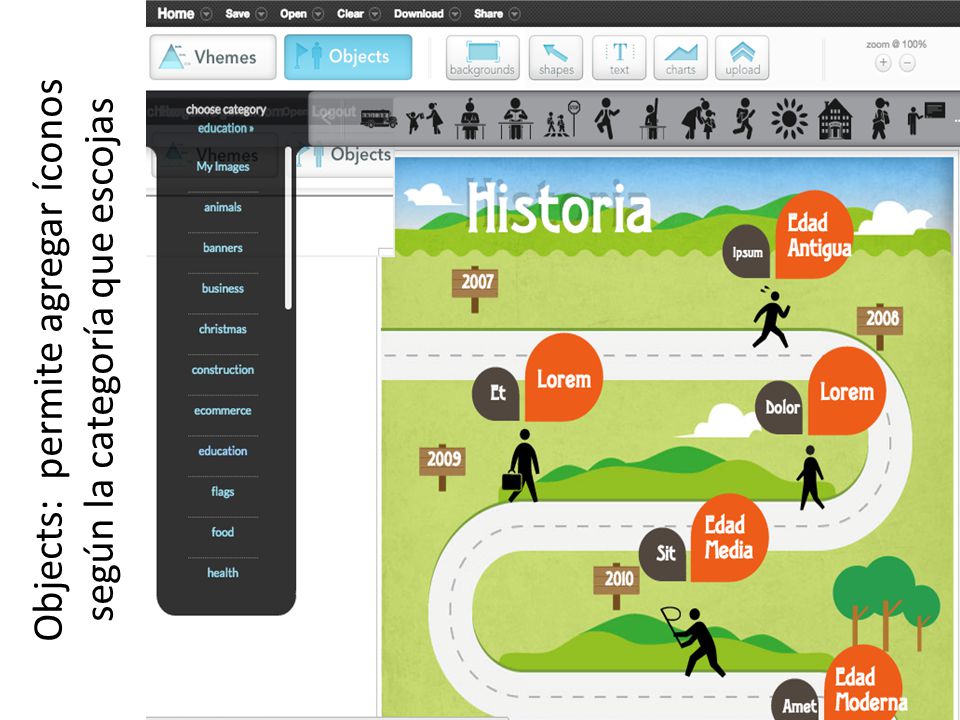Select the businessman with briefcase figure

521,465
